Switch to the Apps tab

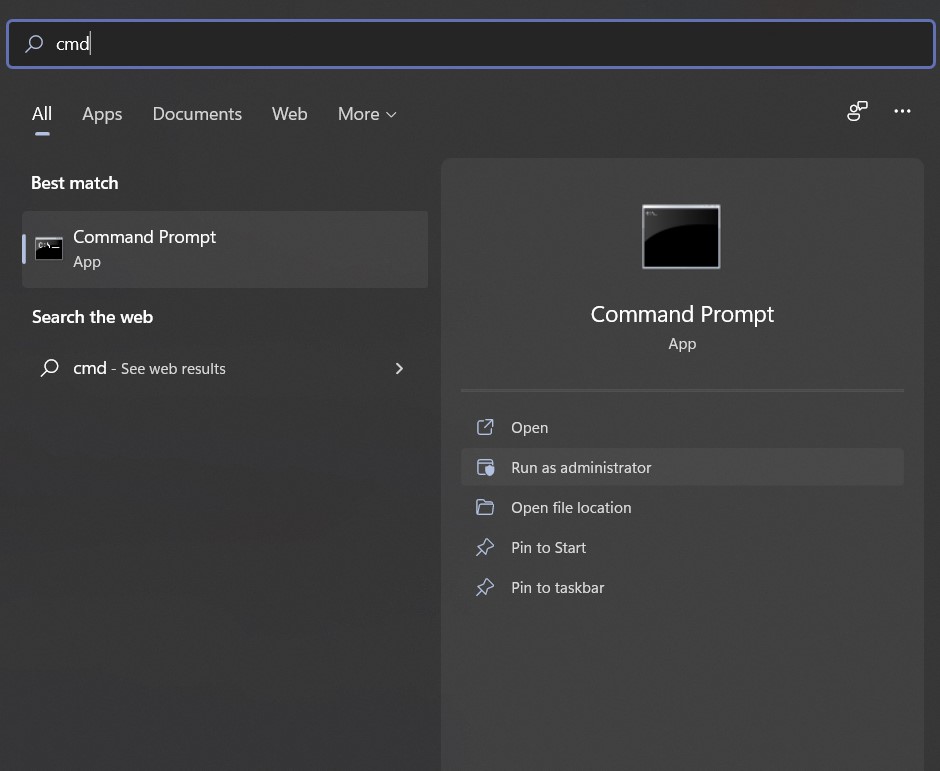[102, 114]
